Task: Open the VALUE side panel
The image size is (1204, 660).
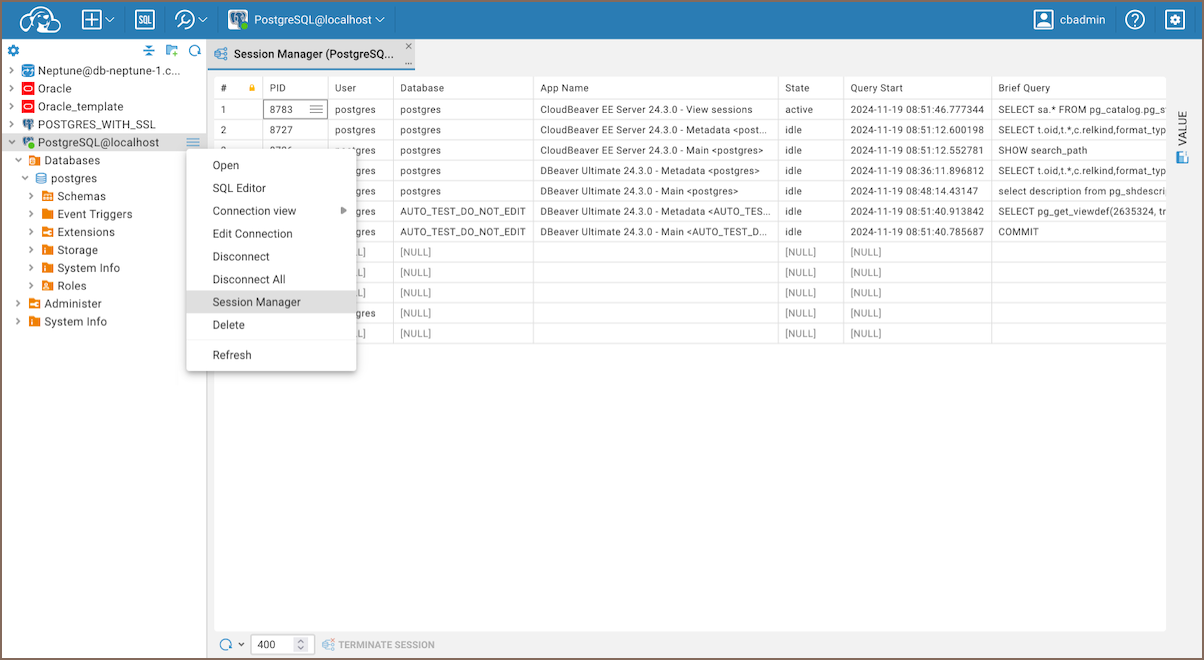Action: tap(1182, 136)
